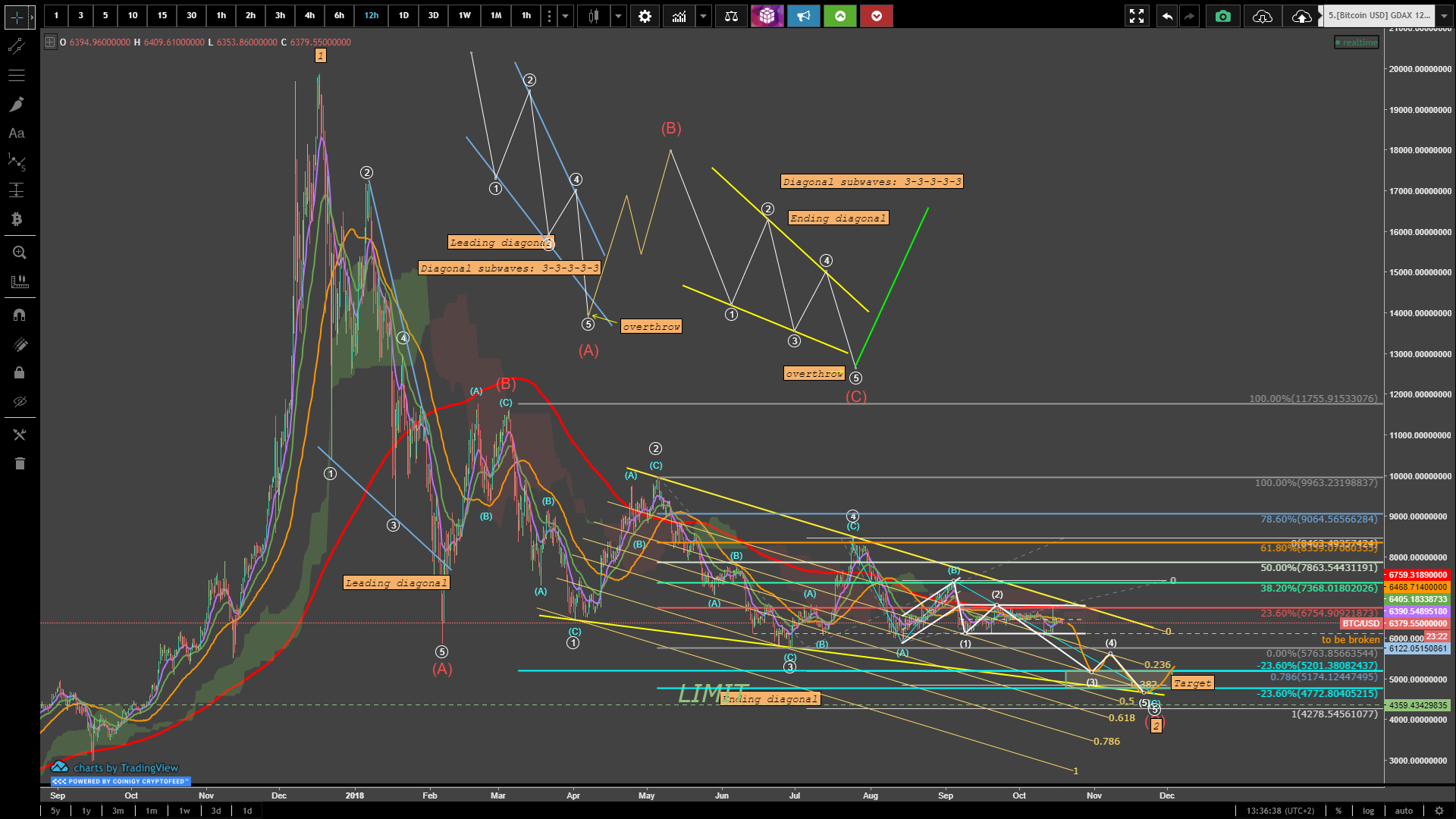This screenshot has height=819, width=1456.
Task: Set date range to 1d
Action: tap(216, 811)
